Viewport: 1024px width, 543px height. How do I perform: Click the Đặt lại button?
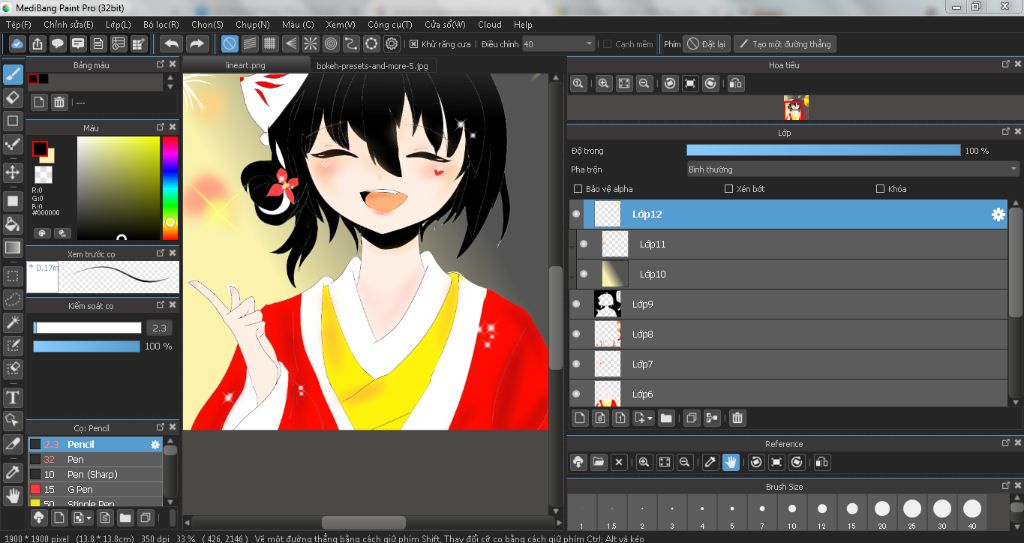click(x=707, y=44)
